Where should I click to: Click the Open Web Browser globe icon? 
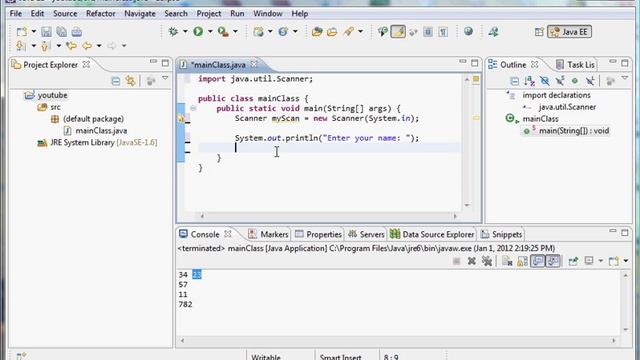(x=469, y=31)
